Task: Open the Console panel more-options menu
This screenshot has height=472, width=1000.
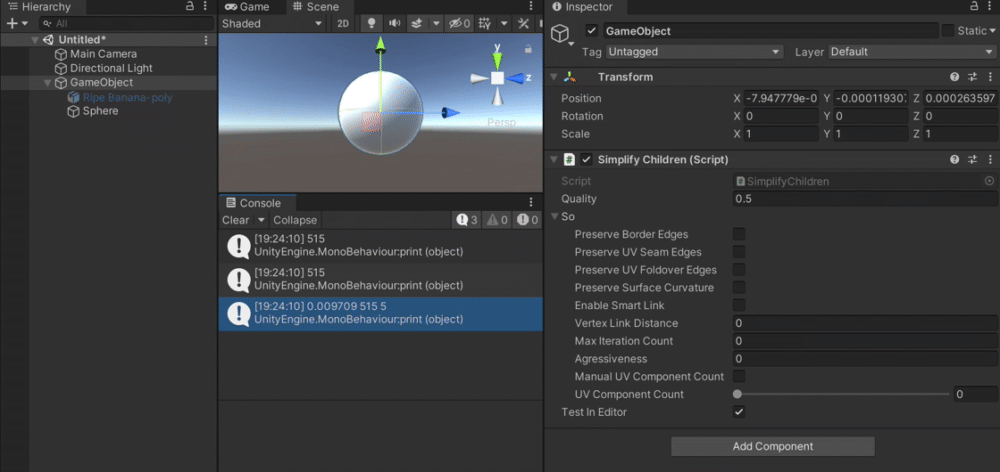Action: pos(531,203)
